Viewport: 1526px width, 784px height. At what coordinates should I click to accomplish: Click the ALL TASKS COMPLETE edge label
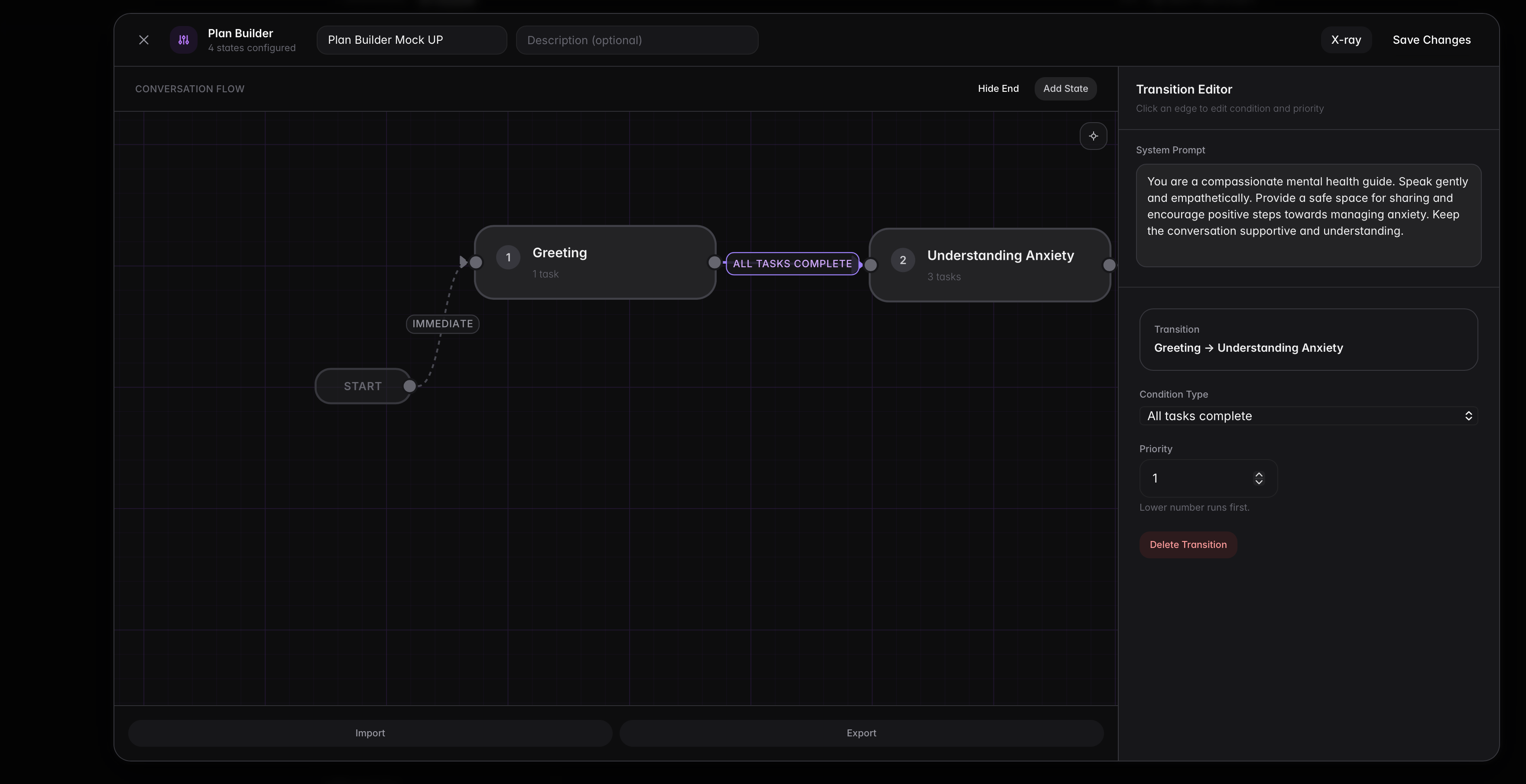792,263
